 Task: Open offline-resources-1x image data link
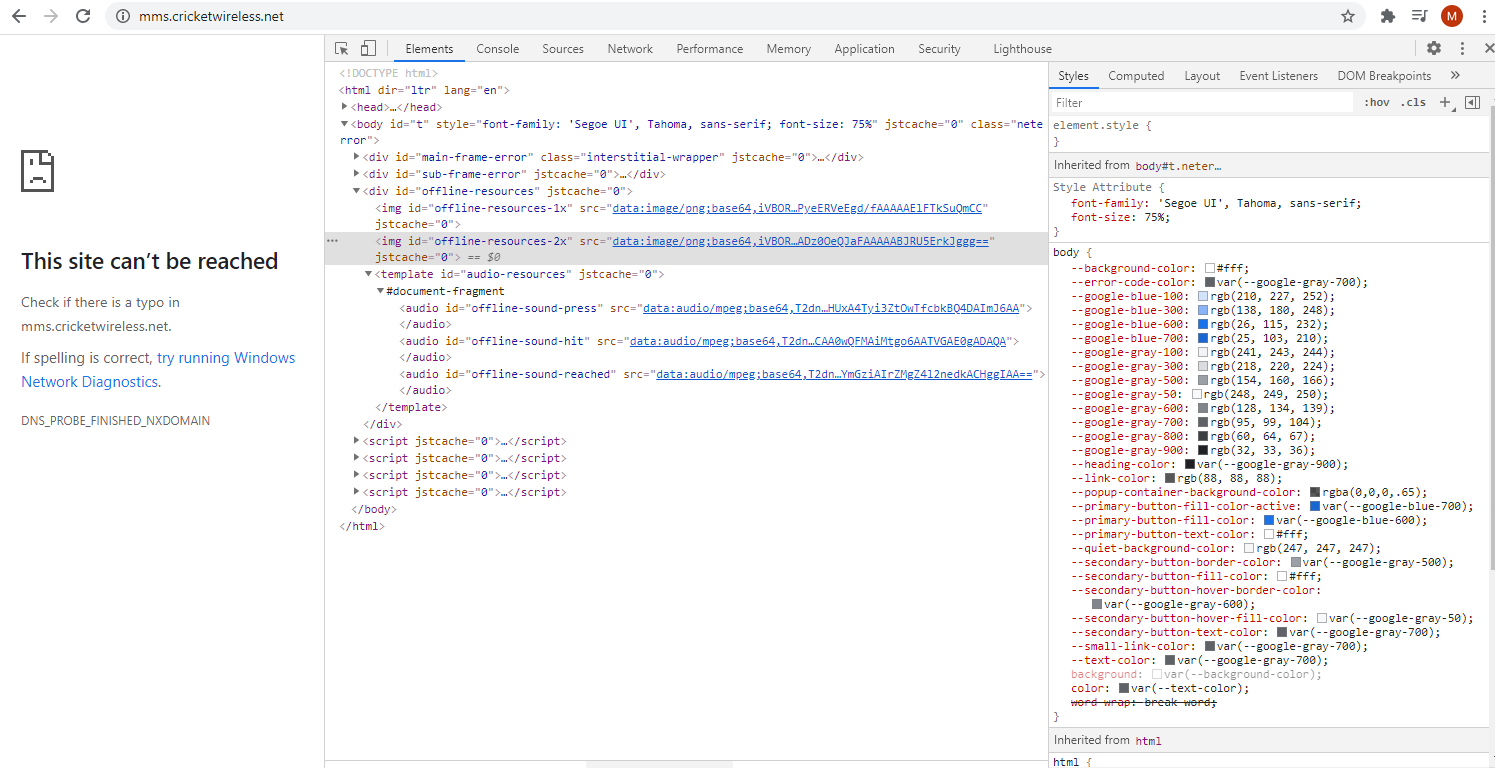point(799,208)
